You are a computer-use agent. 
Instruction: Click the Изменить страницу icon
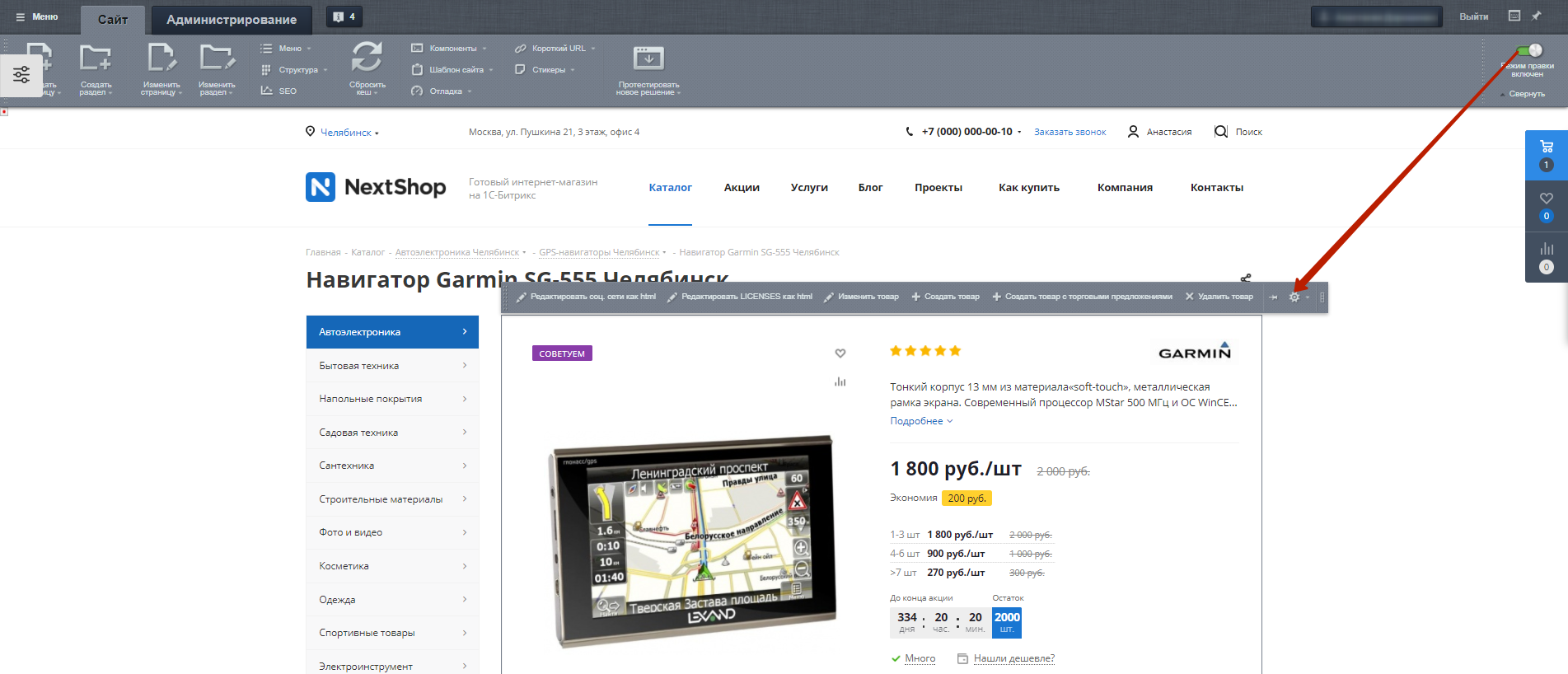[161, 59]
